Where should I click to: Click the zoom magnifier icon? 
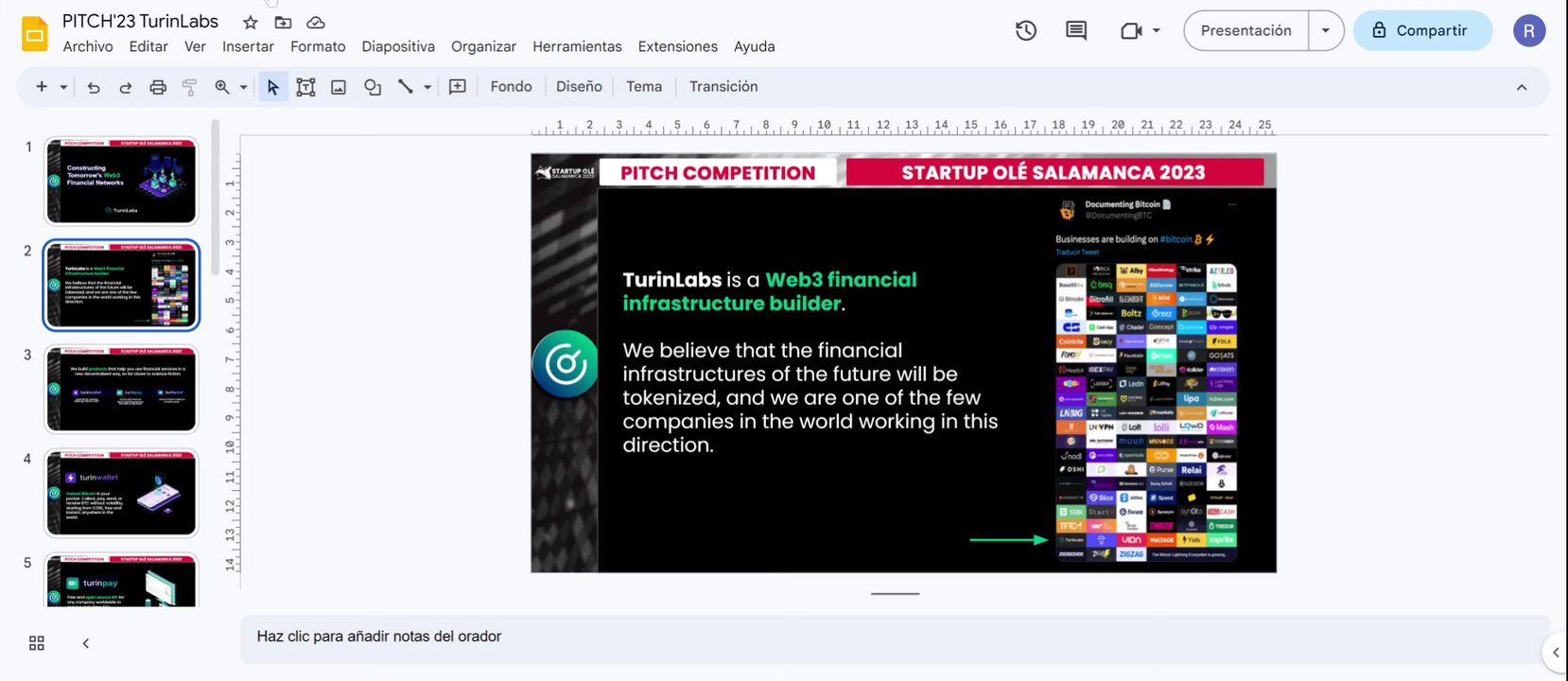click(222, 87)
